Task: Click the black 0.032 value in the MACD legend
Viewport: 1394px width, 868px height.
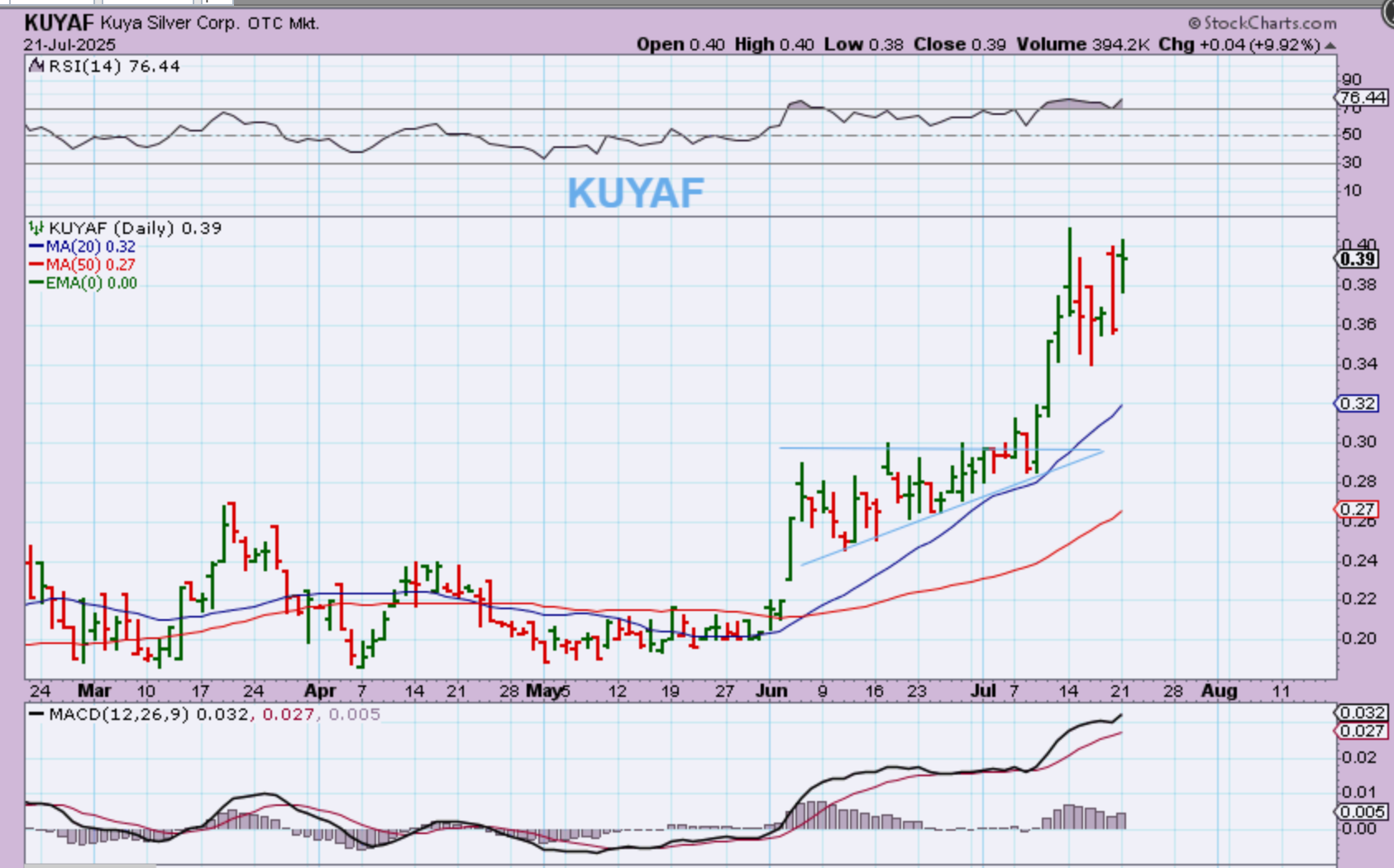Action: (222, 714)
